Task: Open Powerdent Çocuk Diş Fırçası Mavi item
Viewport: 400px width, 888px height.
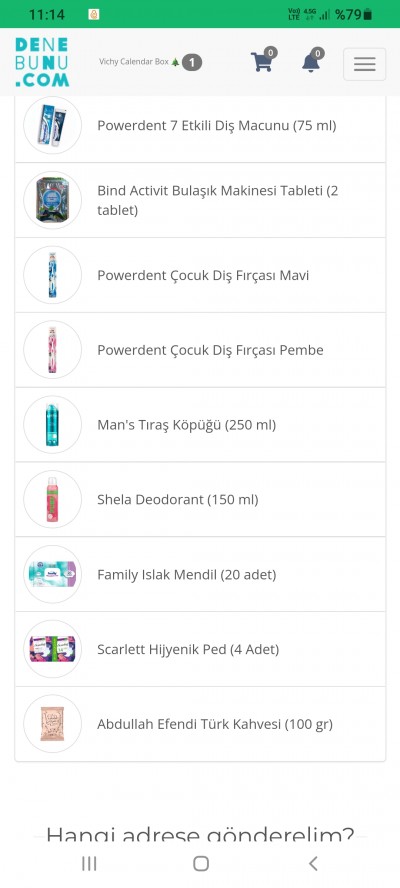Action: click(x=200, y=275)
